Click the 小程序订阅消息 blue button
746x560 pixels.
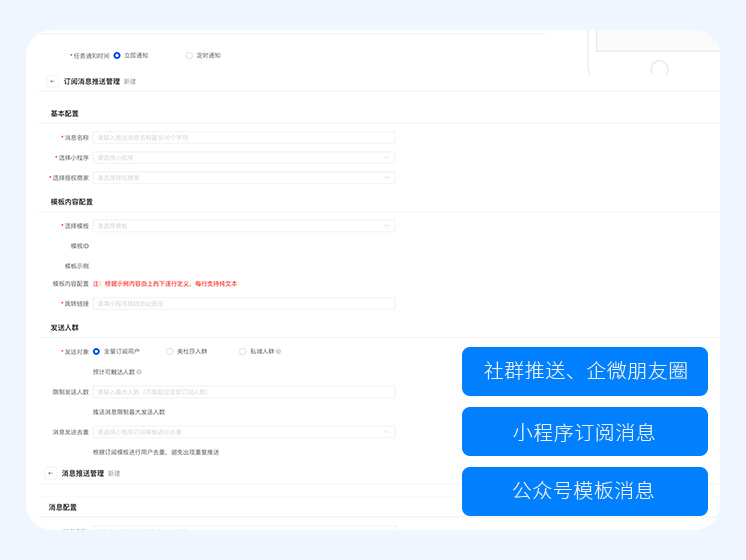[x=585, y=432]
